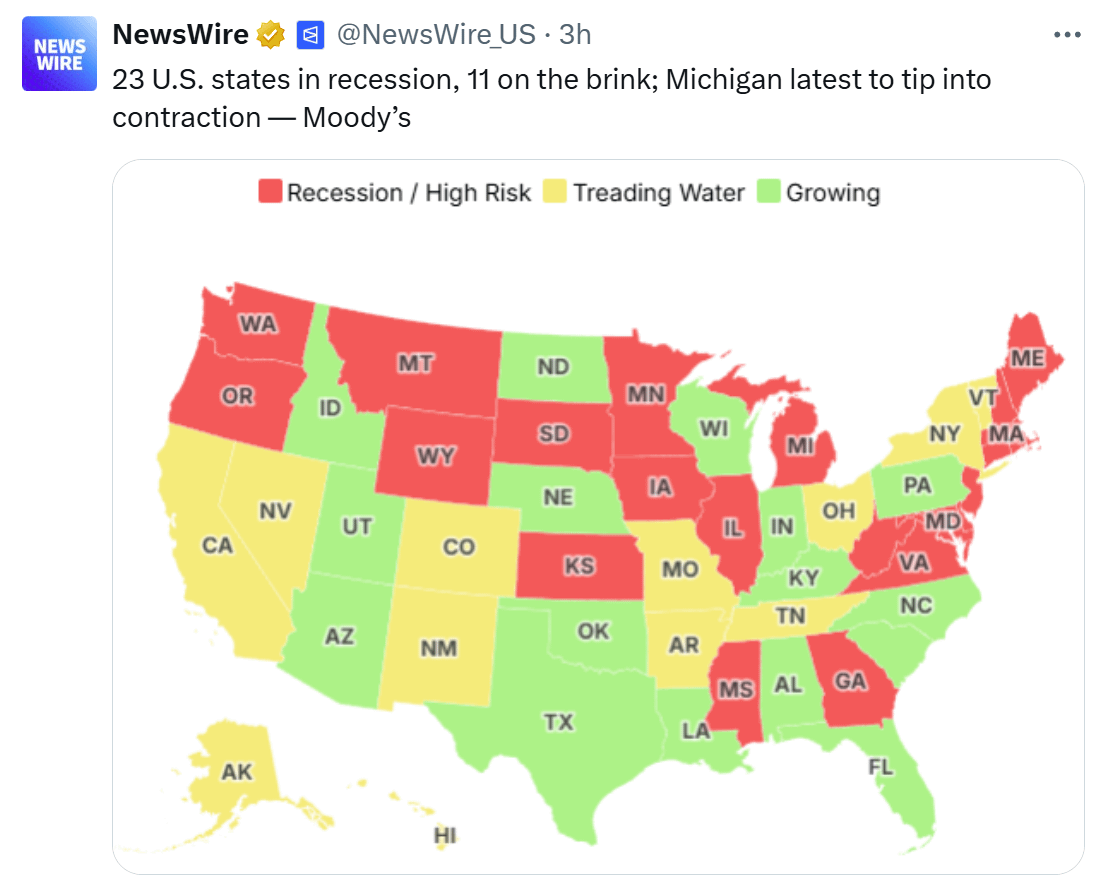Open the NewsWire display name link
This screenshot has width=1102, height=879.
coord(180,35)
